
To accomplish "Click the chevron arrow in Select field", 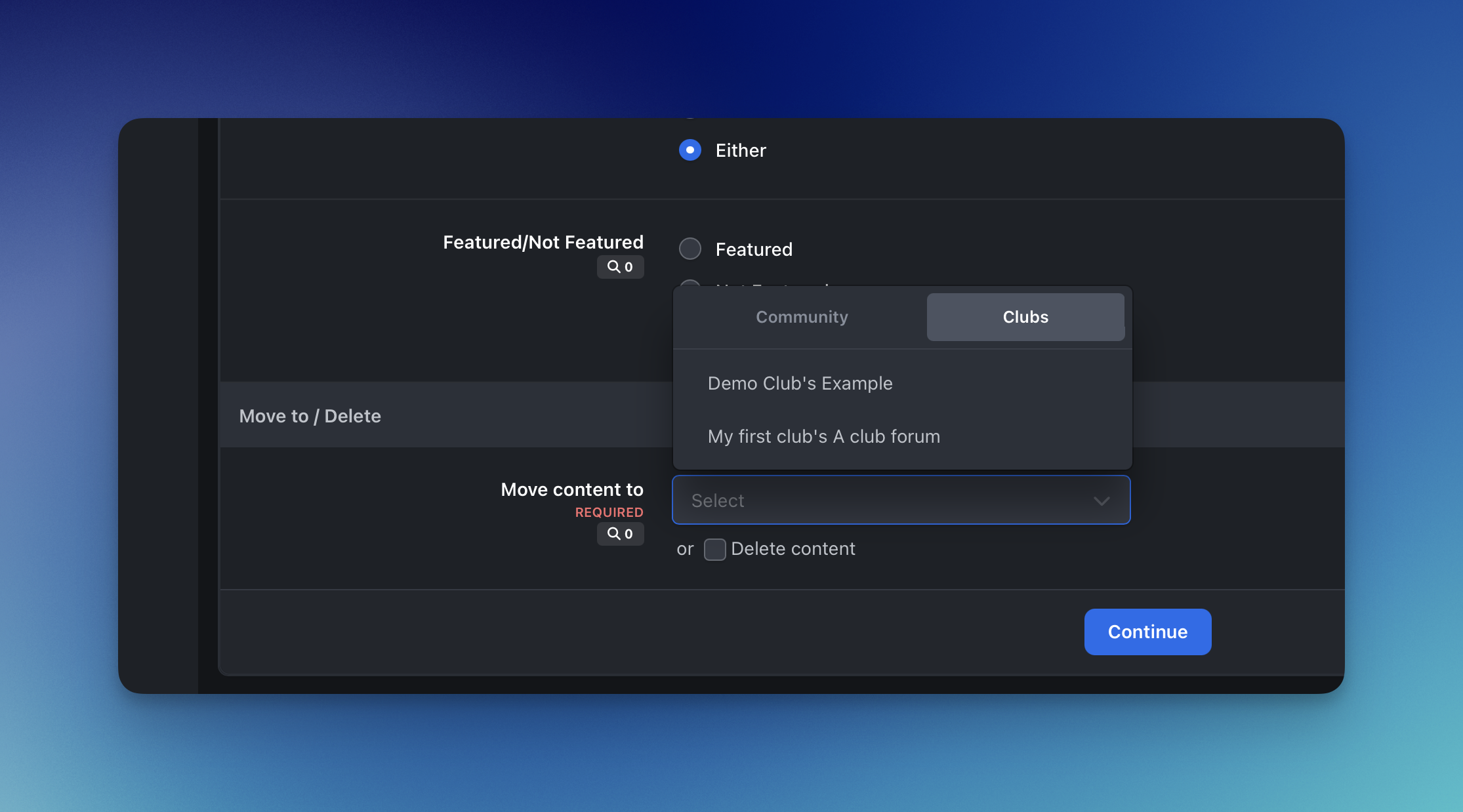I will (1102, 501).
